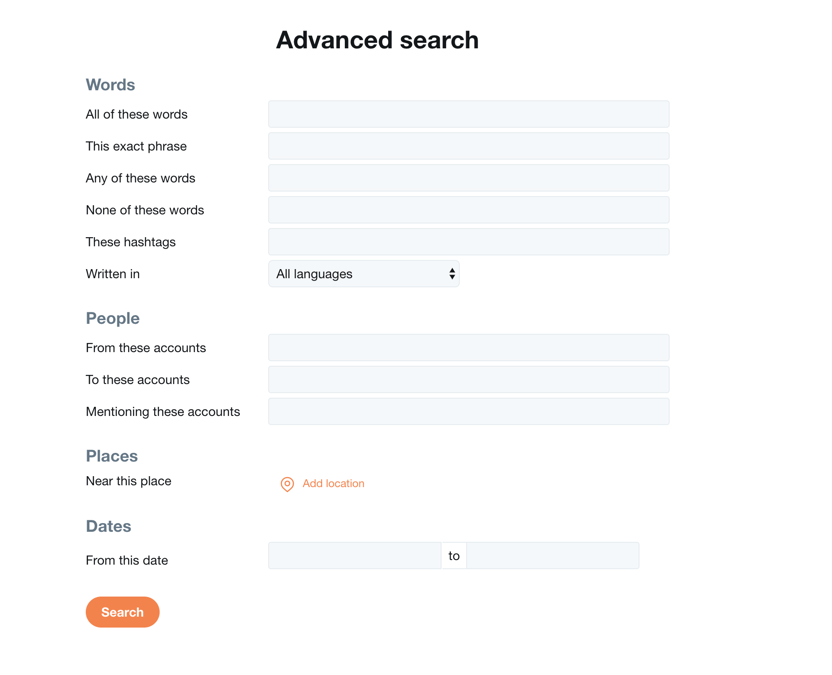Click the People section heading
The image size is (832, 675).
(112, 318)
